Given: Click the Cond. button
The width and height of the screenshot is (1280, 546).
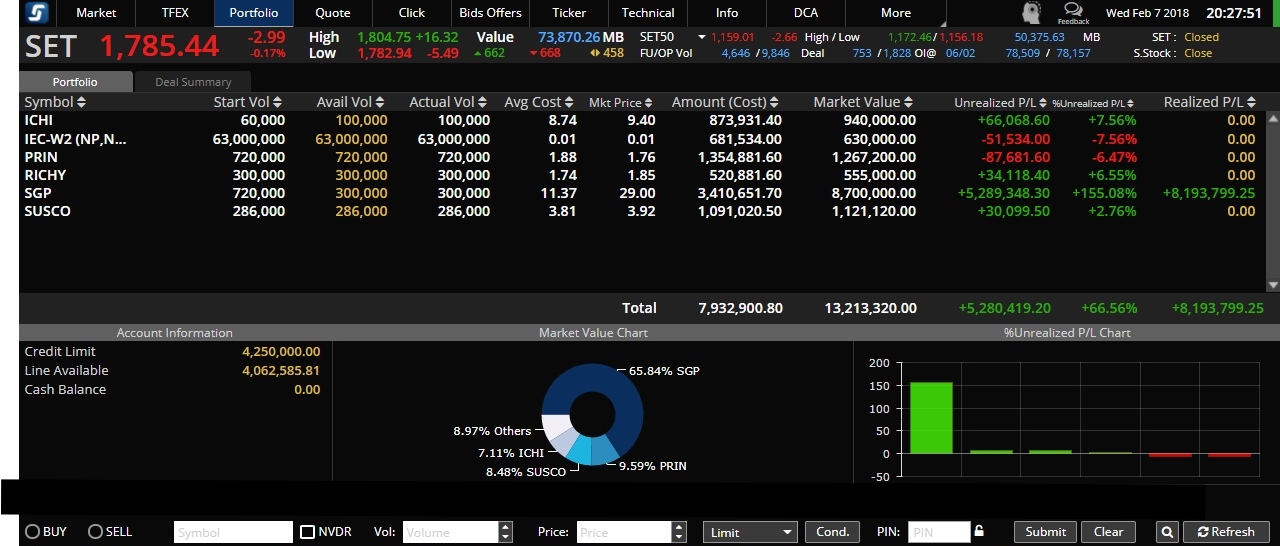Looking at the screenshot, I should click(x=832, y=532).
